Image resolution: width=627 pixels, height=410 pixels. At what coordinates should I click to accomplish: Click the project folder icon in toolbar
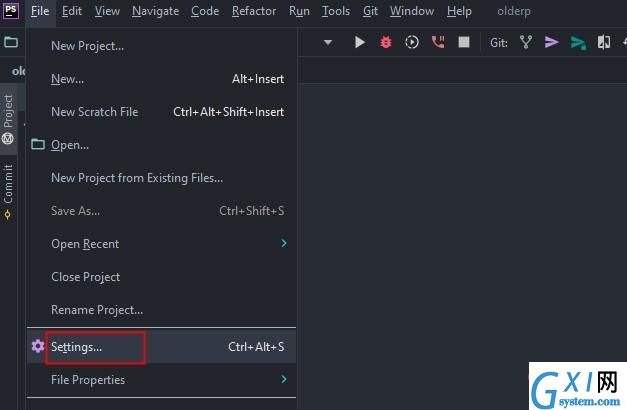pyautogui.click(x=11, y=42)
